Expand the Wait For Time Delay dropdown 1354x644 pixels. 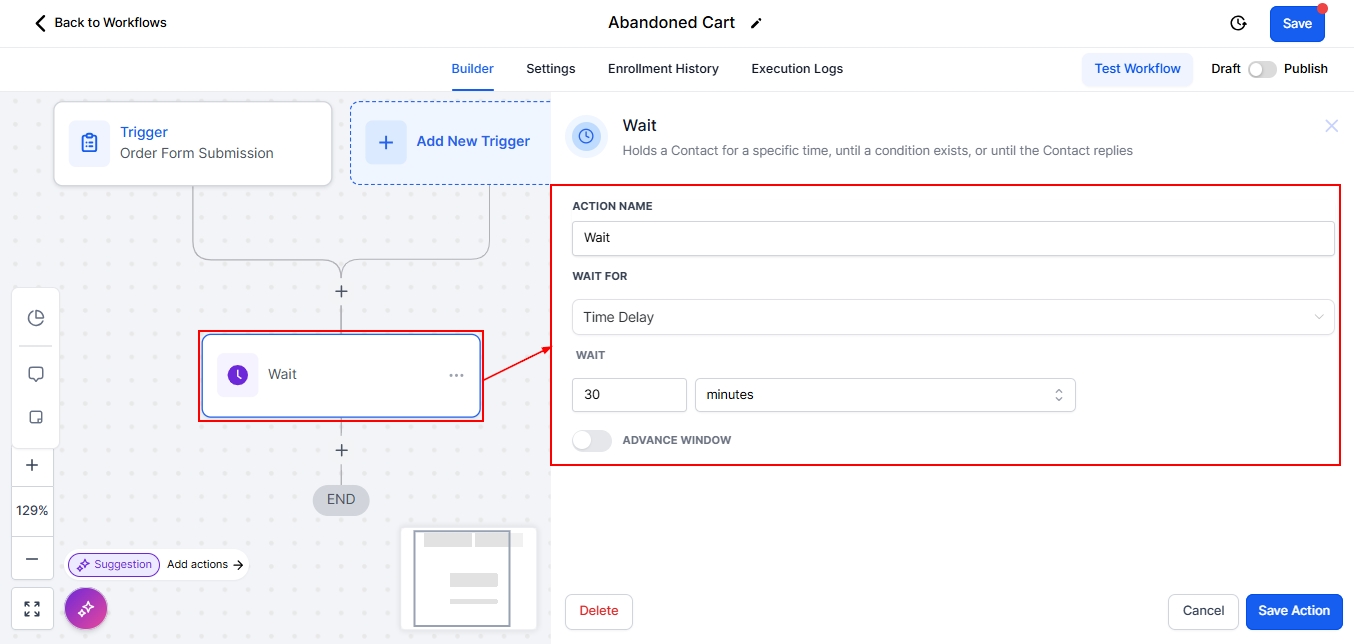pyautogui.click(x=952, y=317)
